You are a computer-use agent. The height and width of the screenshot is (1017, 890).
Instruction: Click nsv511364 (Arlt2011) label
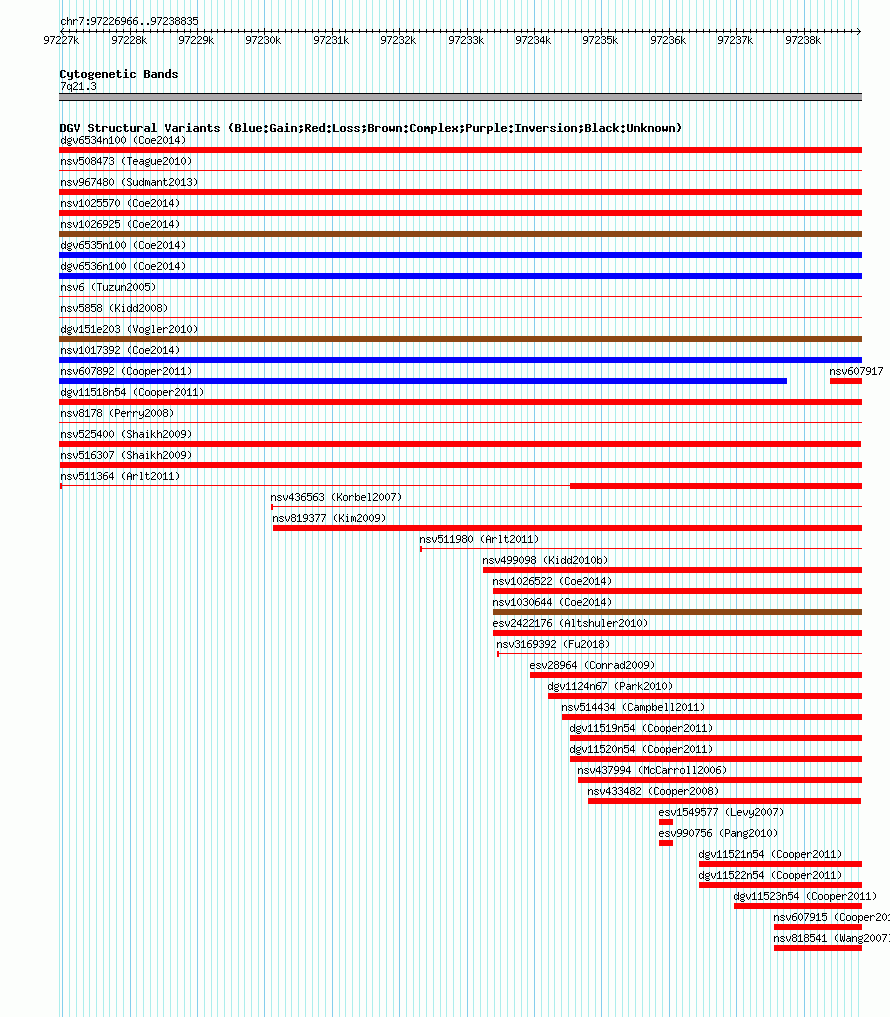click(120, 476)
